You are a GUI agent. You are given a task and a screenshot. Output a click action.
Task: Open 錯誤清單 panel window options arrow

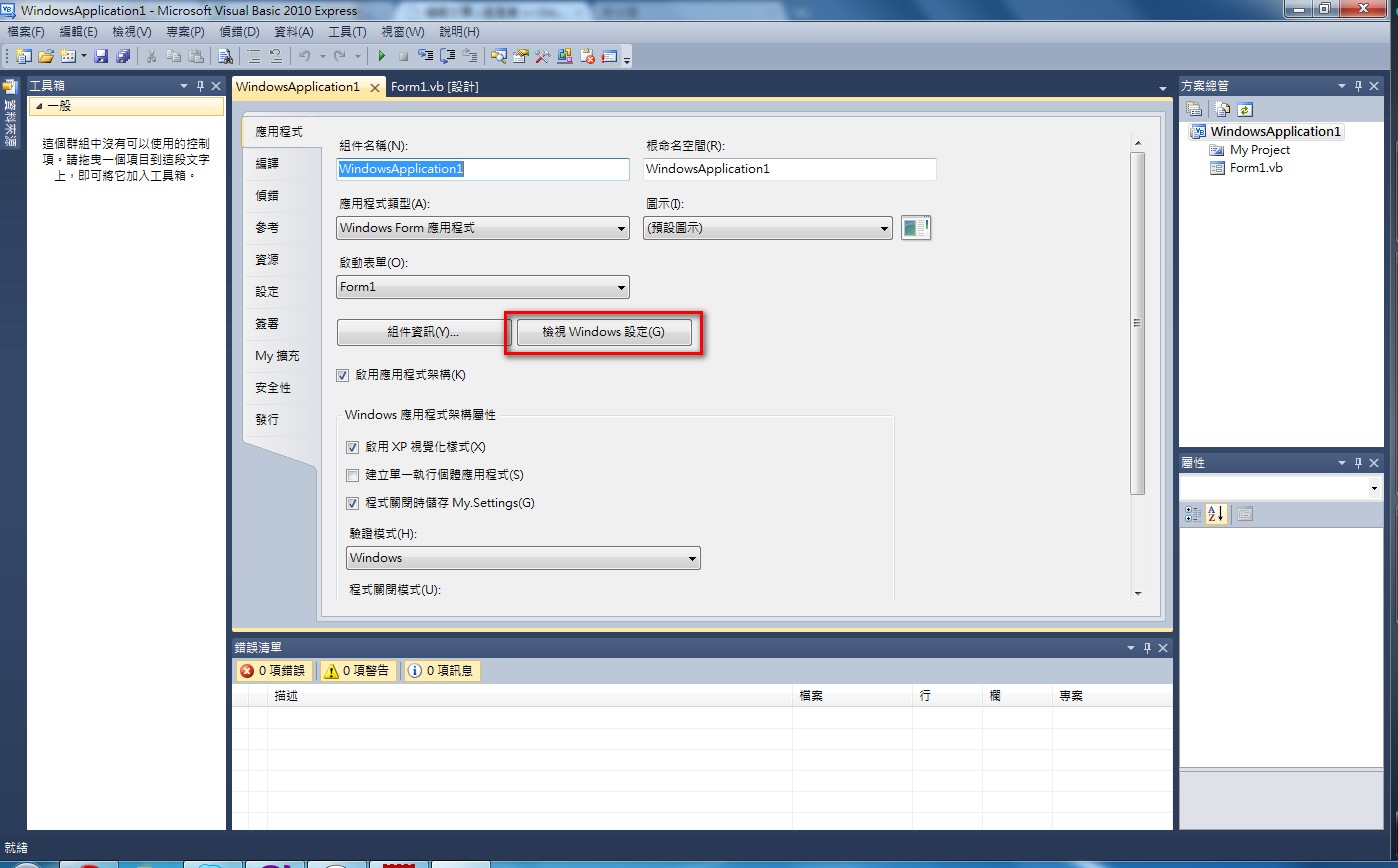point(1131,648)
